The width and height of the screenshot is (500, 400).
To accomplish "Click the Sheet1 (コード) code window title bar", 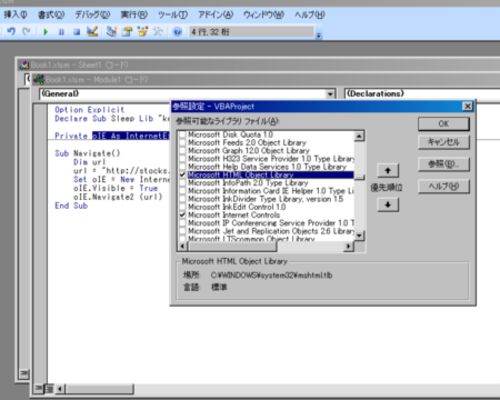I will (x=258, y=65).
